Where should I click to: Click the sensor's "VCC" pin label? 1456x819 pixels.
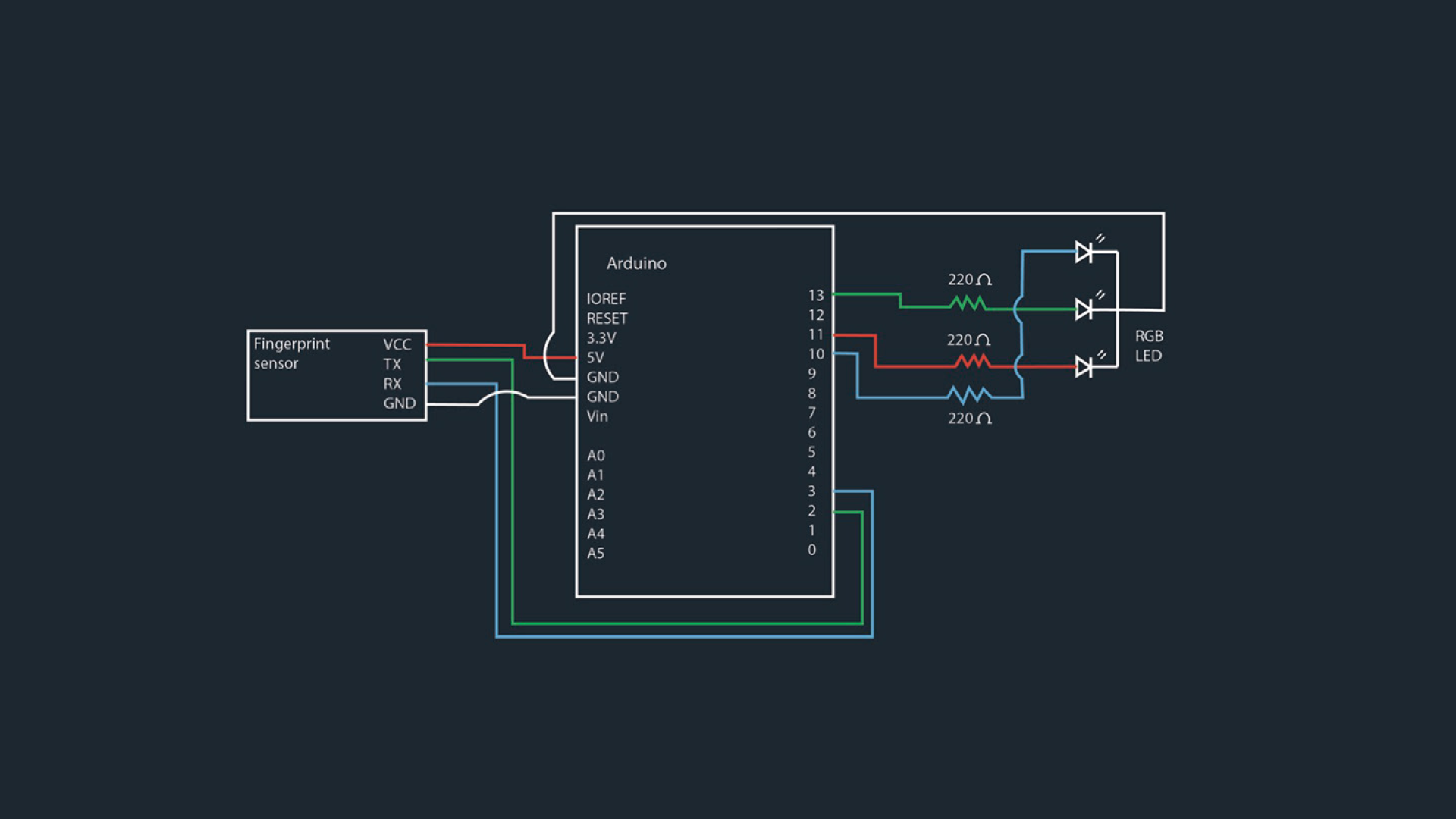tap(397, 345)
